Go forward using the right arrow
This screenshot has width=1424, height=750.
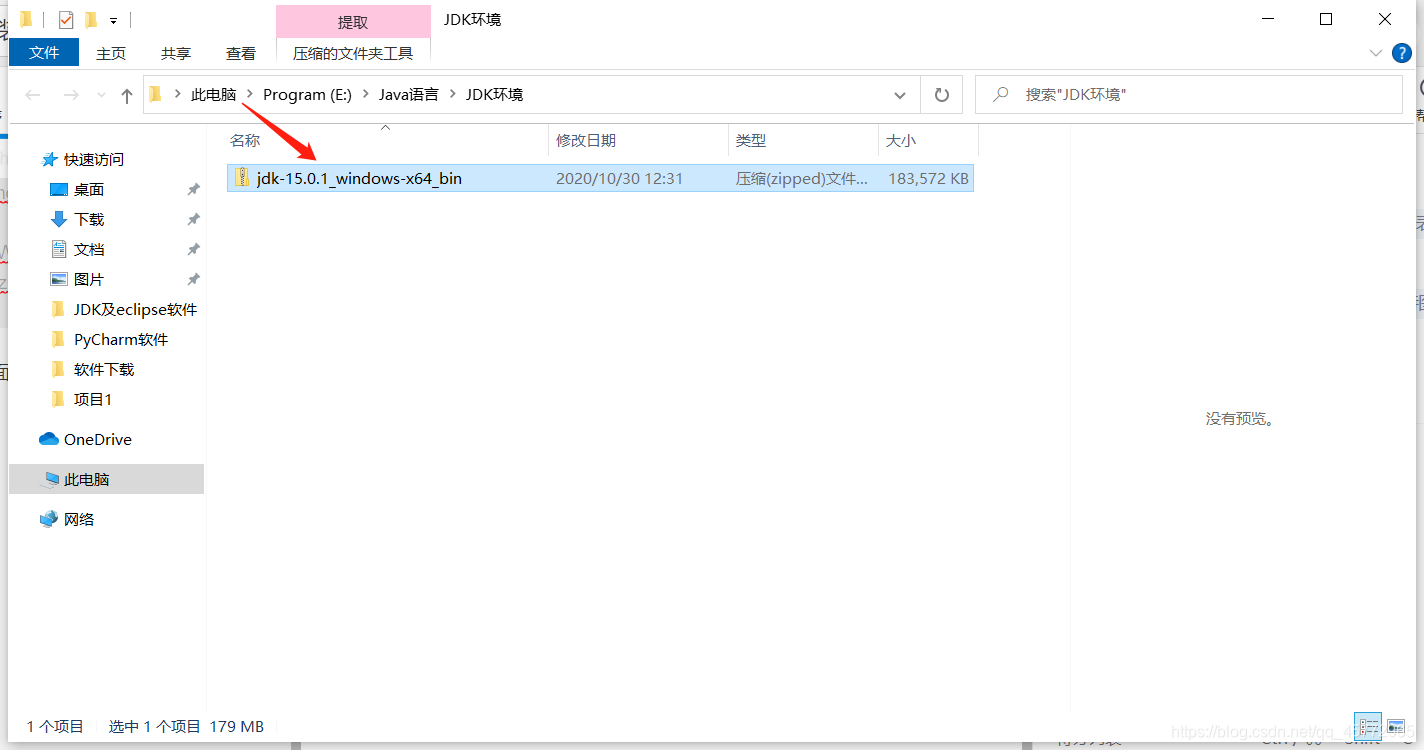[71, 95]
